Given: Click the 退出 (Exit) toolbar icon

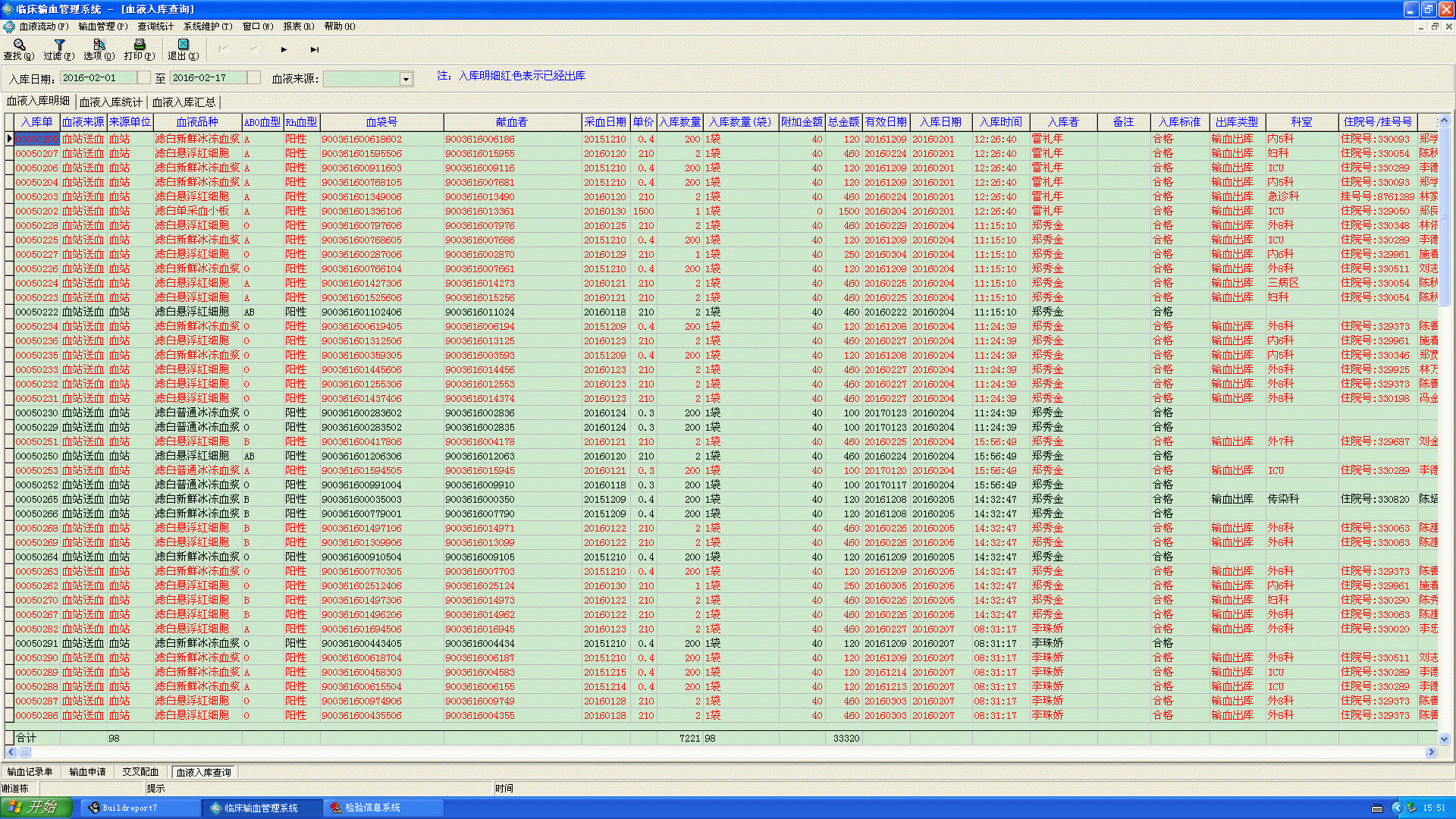Looking at the screenshot, I should [183, 45].
